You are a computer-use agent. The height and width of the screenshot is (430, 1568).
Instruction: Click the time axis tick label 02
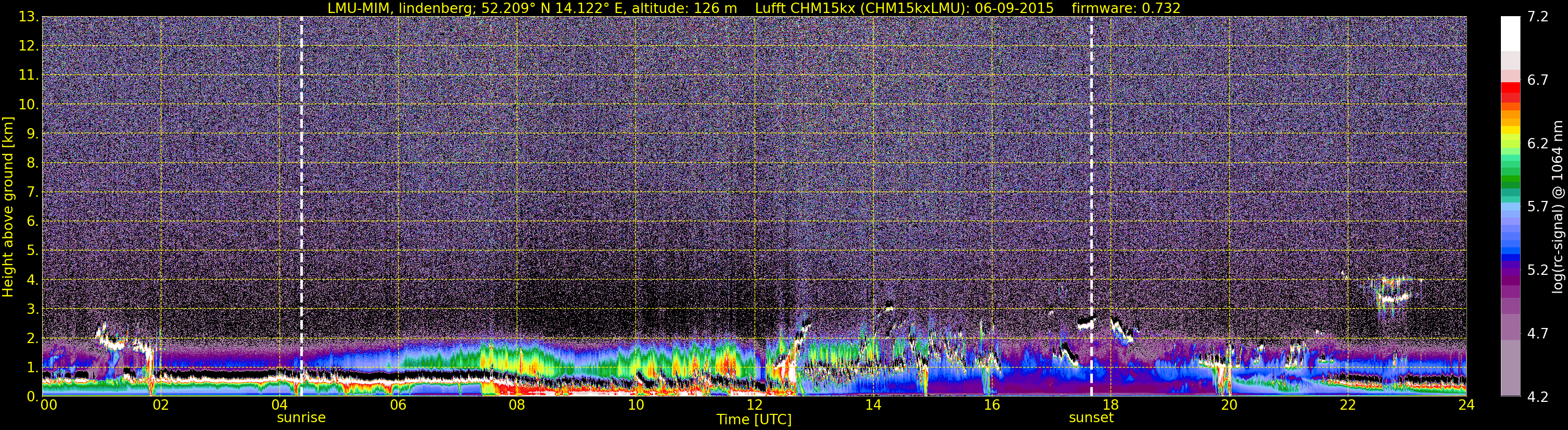[161, 405]
